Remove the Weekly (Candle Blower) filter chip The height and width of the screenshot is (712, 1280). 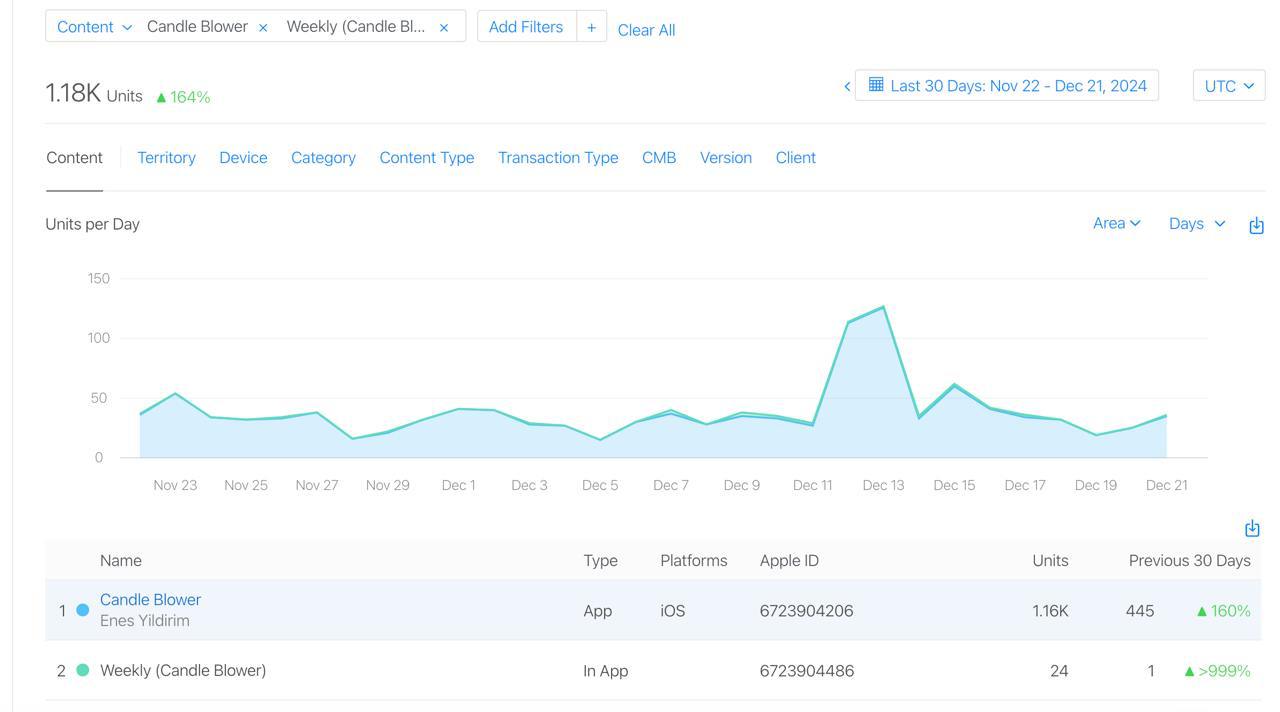[x=444, y=28]
